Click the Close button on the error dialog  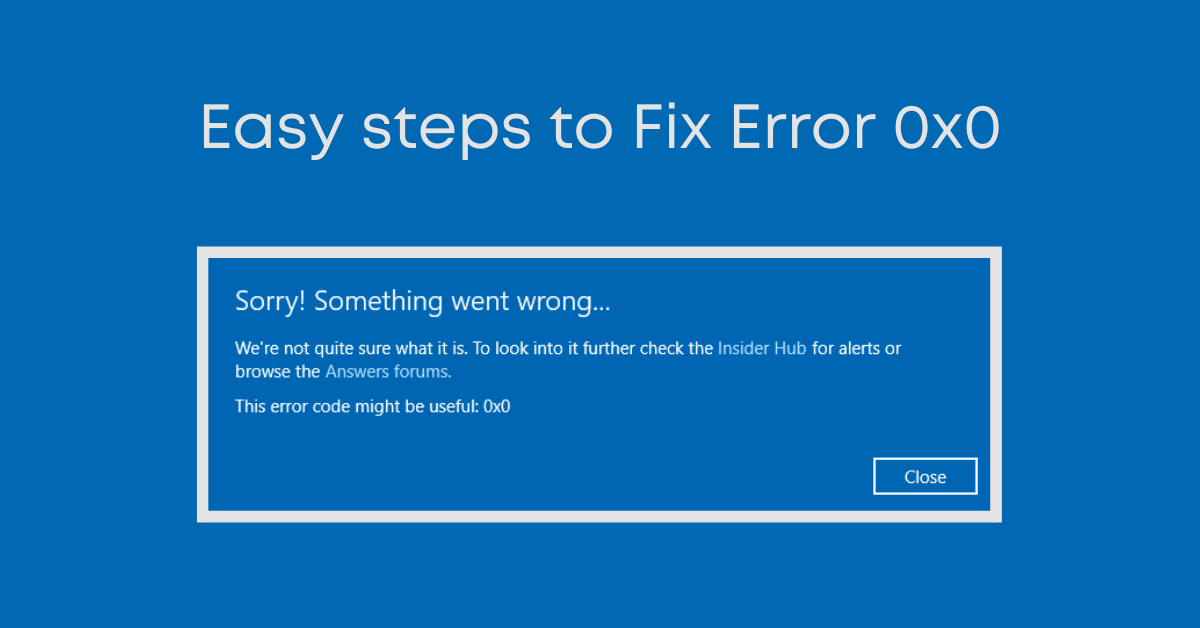(925, 476)
